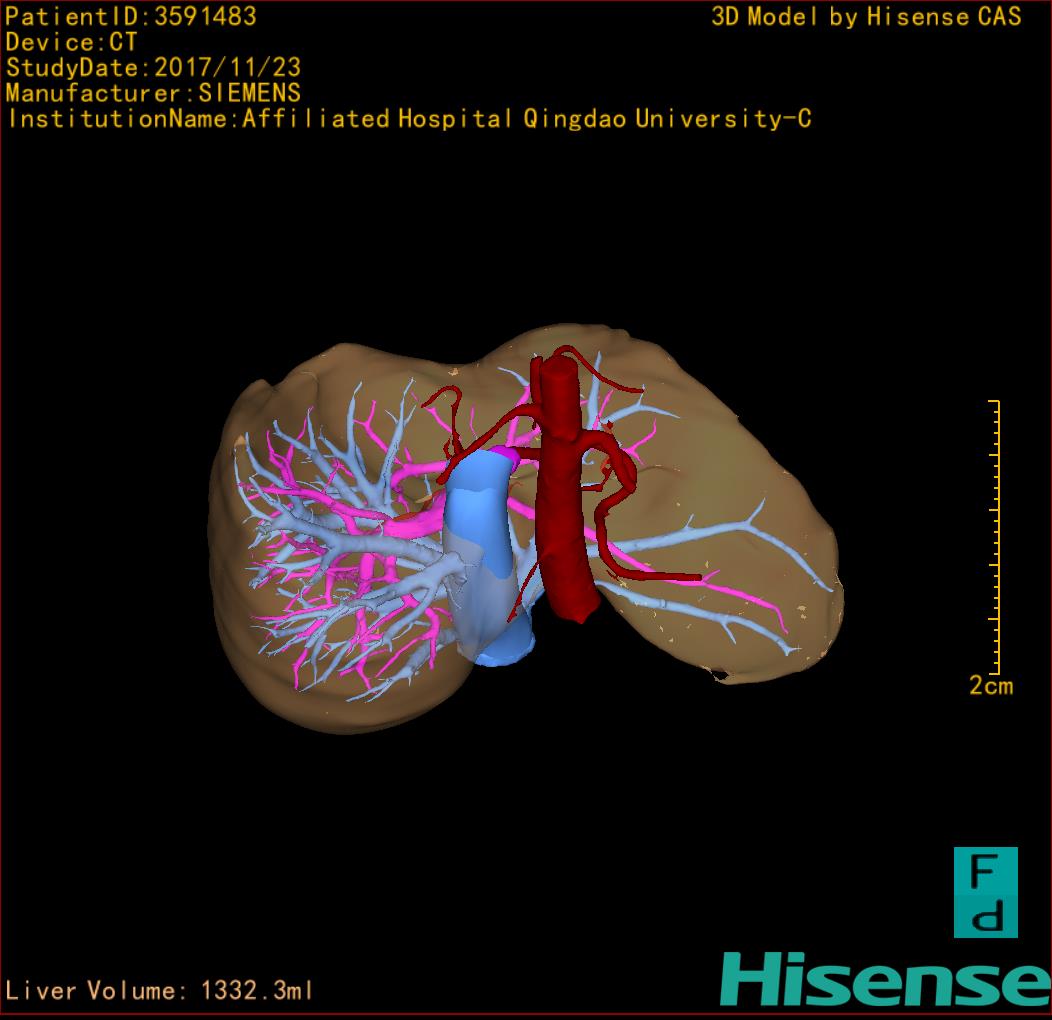The width and height of the screenshot is (1052, 1020).
Task: Click the Device:CT label
Action: [x=71, y=42]
